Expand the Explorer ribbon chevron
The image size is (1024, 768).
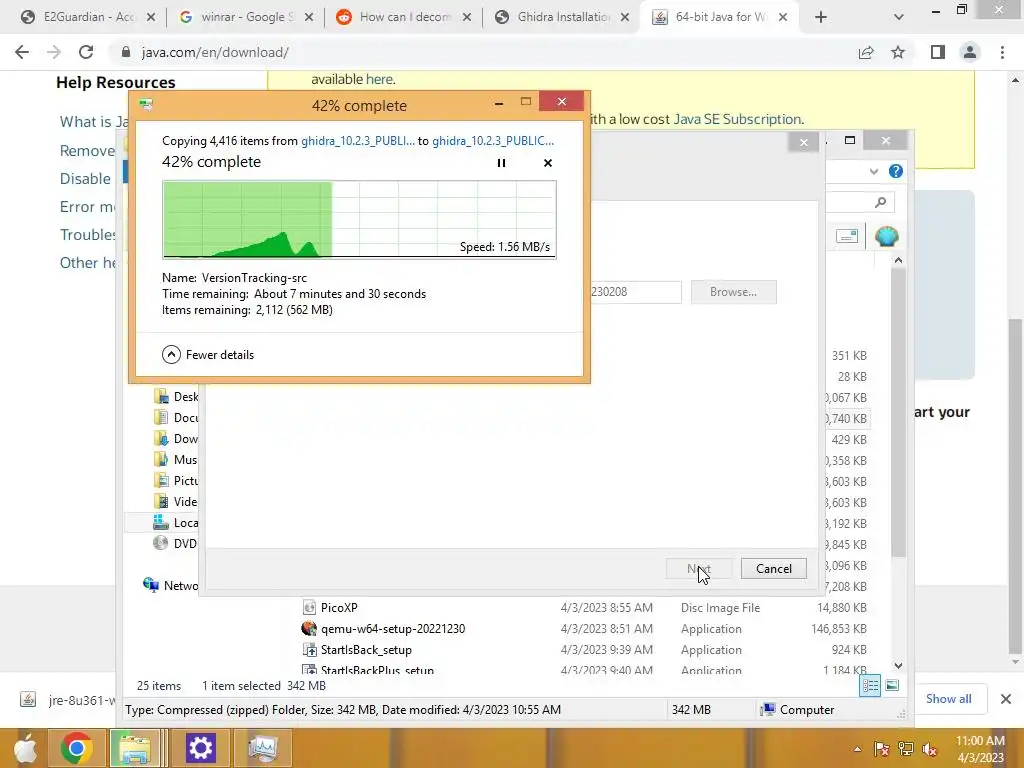pyautogui.click(x=874, y=171)
